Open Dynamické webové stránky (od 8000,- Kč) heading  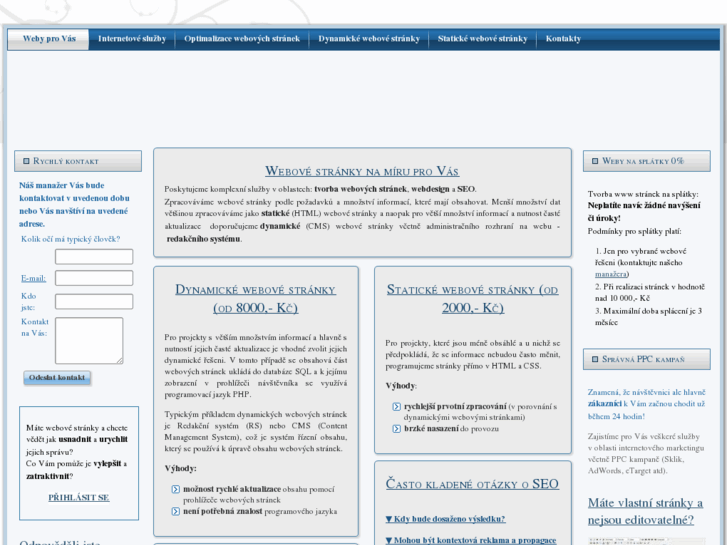255,299
